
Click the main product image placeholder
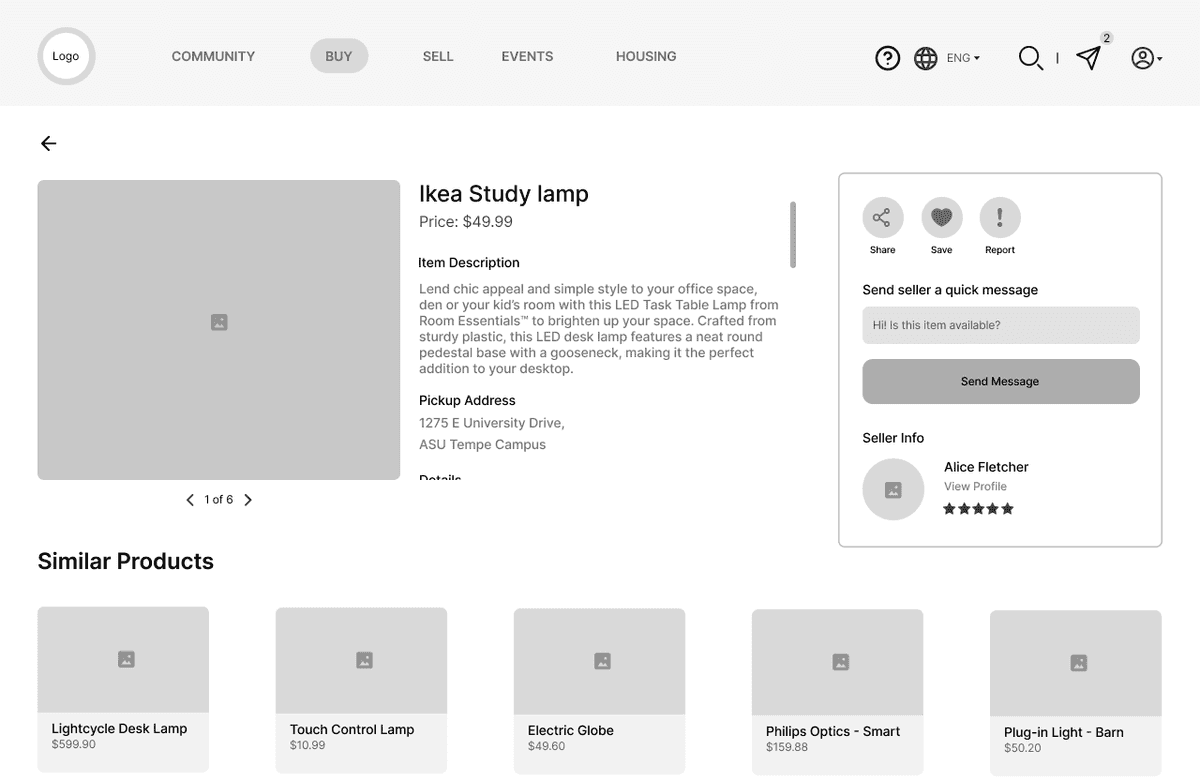click(x=219, y=330)
